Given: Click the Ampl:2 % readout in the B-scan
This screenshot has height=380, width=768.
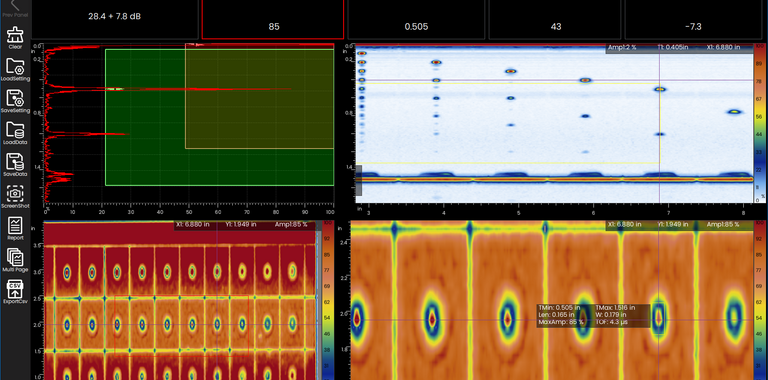Looking at the screenshot, I should tap(622, 48).
